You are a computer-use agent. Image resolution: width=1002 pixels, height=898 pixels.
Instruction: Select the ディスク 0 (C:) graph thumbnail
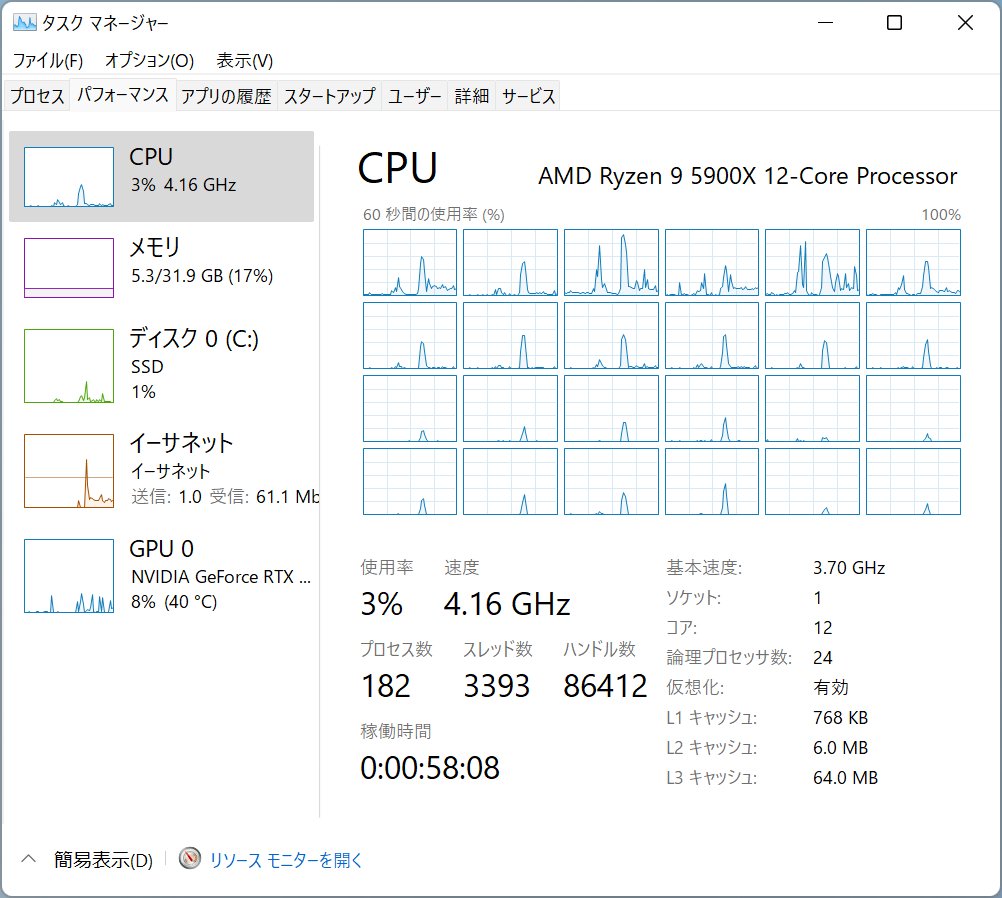coord(68,366)
